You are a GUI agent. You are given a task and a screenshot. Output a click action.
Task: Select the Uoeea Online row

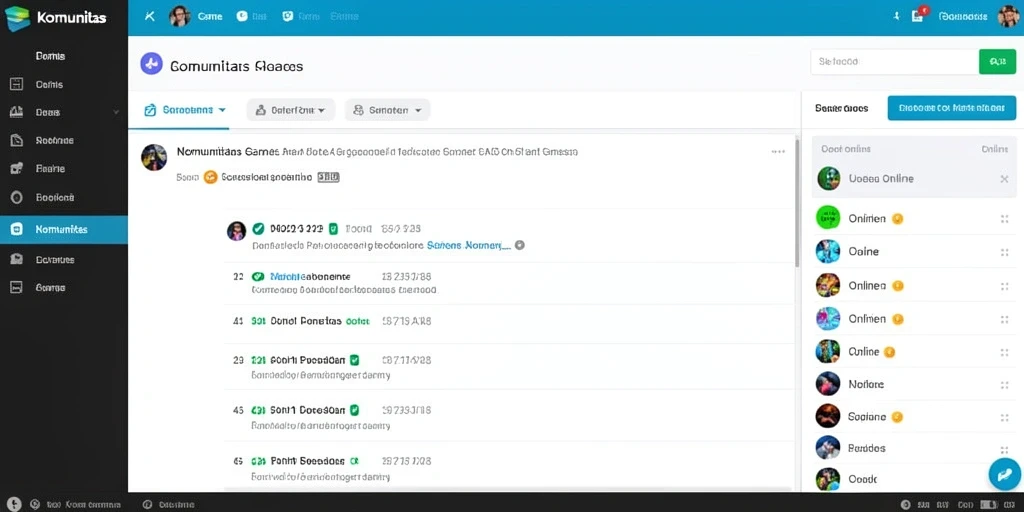(914, 178)
